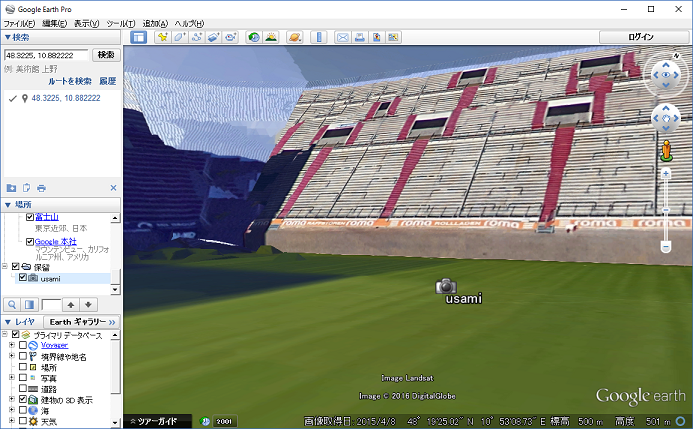Image resolution: width=693 pixels, height=429 pixels.
Task: Enable the 道路 layer checkbox
Action: click(23, 389)
